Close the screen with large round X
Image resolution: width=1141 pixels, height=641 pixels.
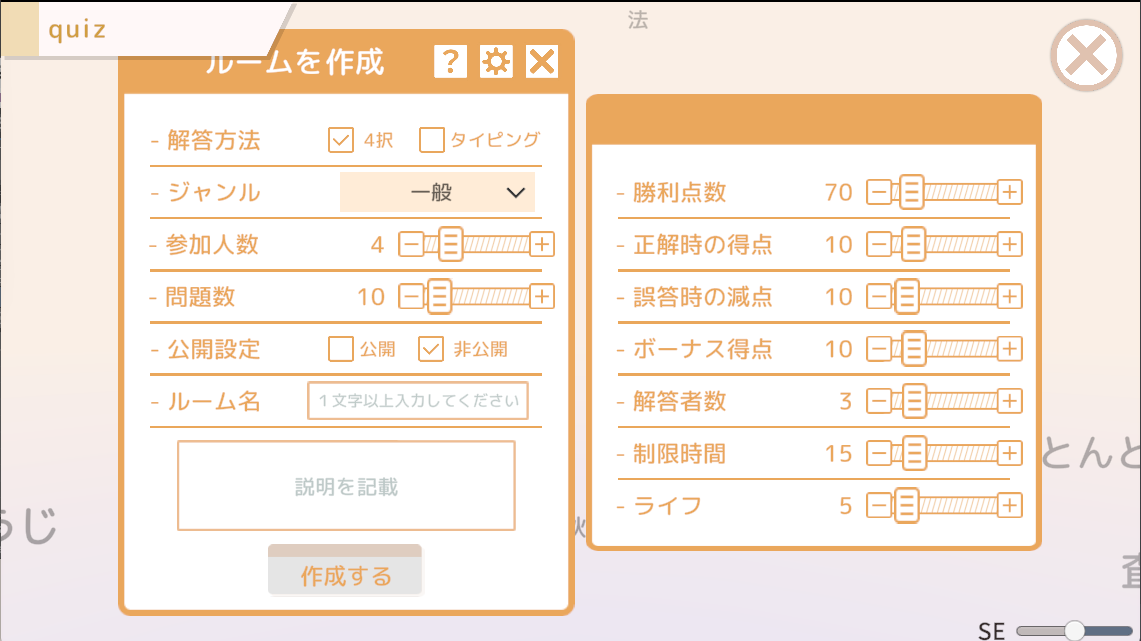[x=1086, y=56]
